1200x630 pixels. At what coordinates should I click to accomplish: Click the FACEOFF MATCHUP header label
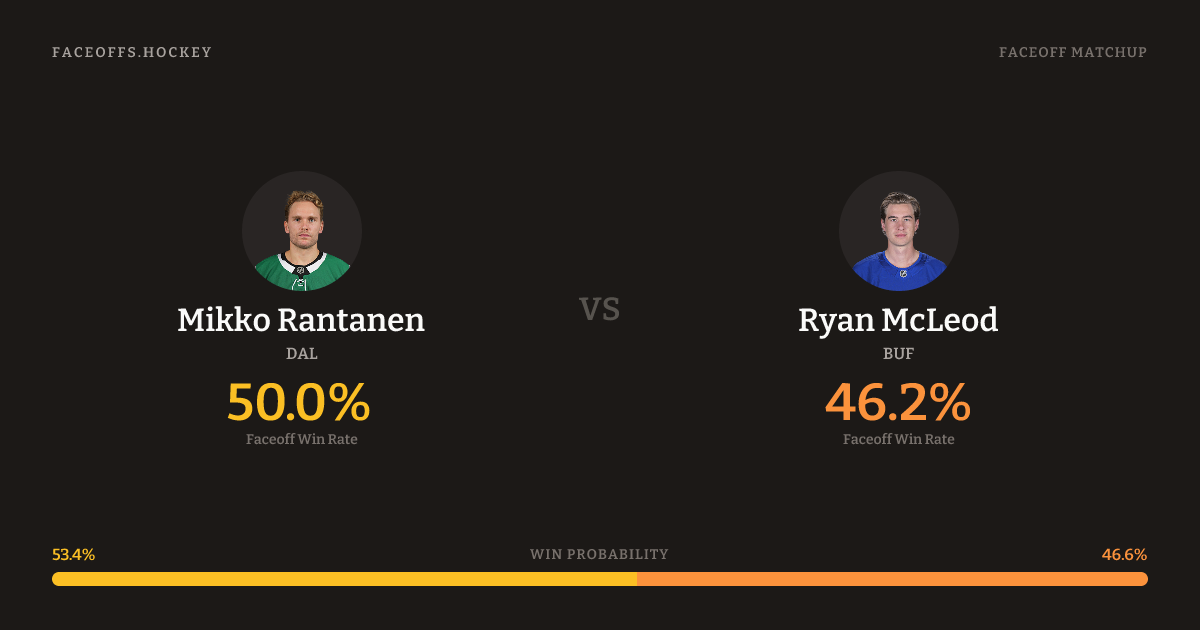click(1072, 52)
